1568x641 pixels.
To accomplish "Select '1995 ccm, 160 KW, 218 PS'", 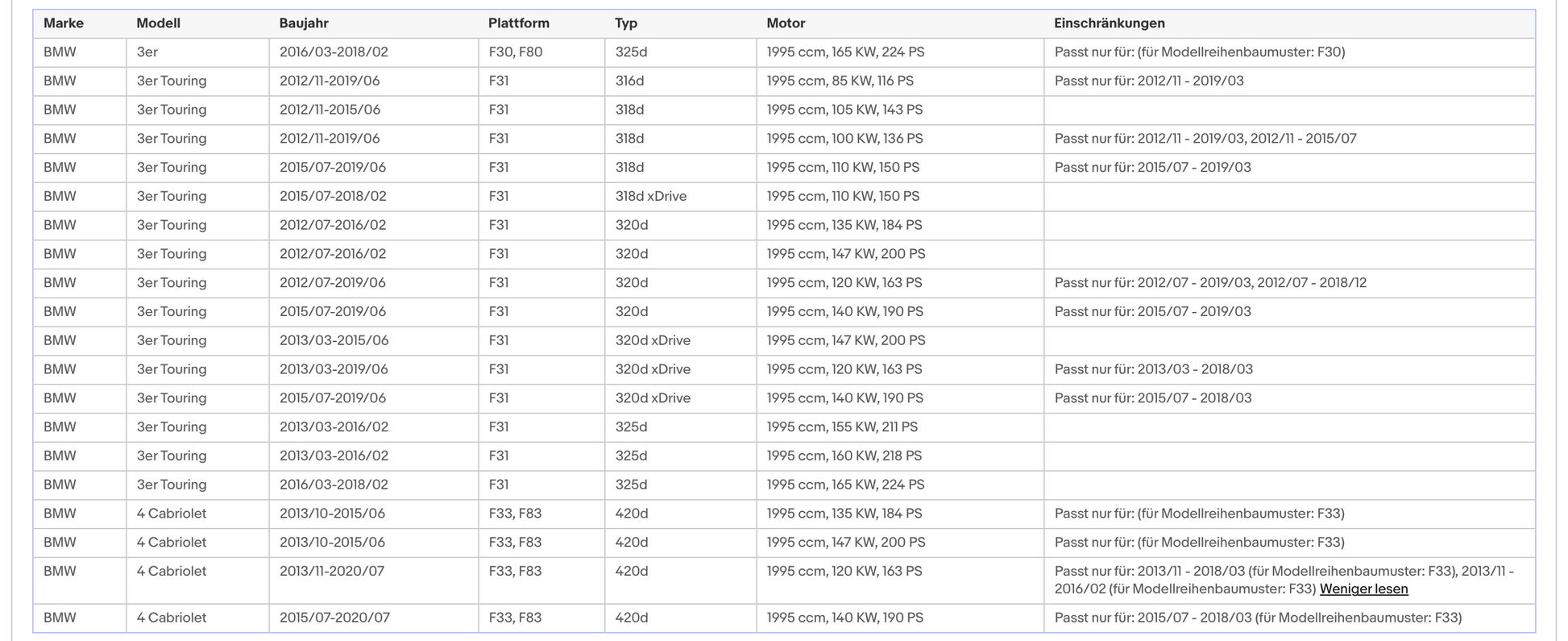I will click(844, 456).
